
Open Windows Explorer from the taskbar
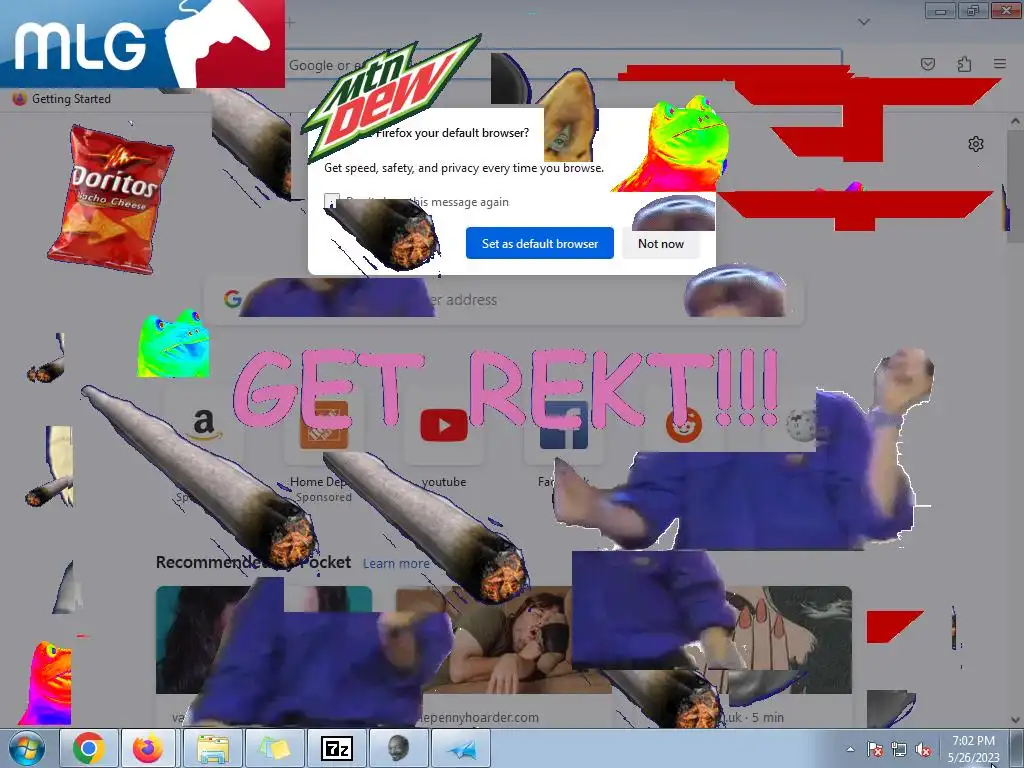[213, 748]
